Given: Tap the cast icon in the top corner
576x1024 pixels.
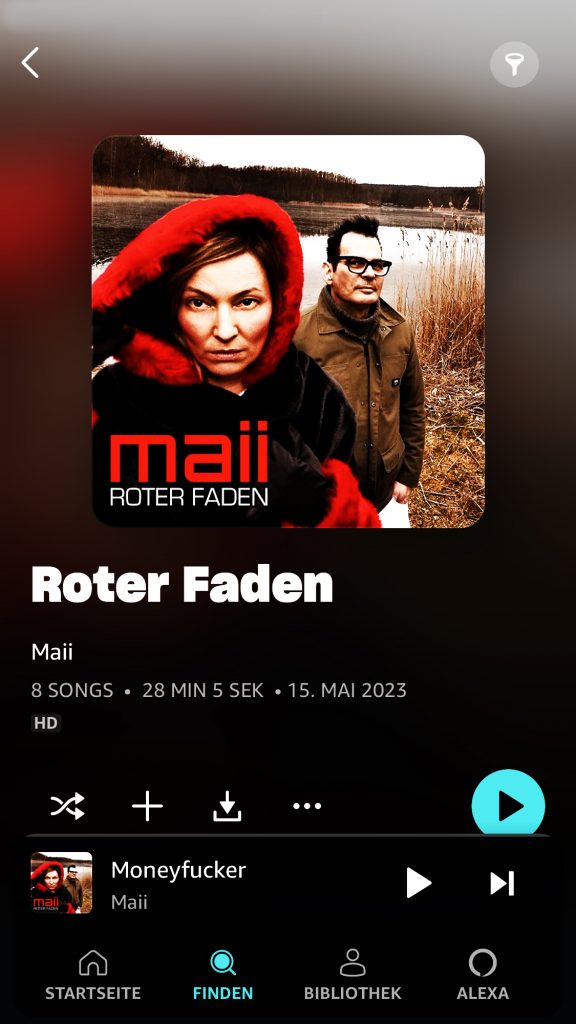Looking at the screenshot, I should pyautogui.click(x=514, y=64).
